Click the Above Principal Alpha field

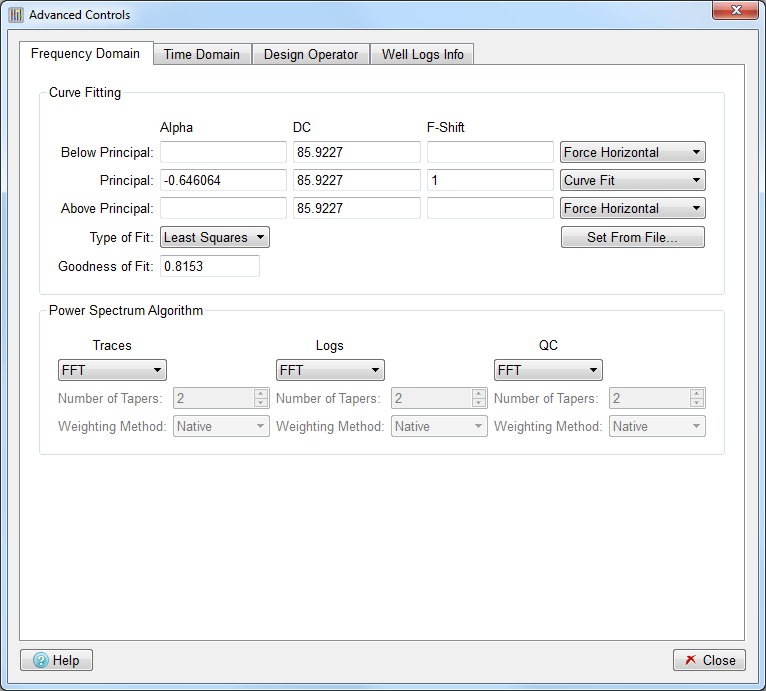pos(223,208)
